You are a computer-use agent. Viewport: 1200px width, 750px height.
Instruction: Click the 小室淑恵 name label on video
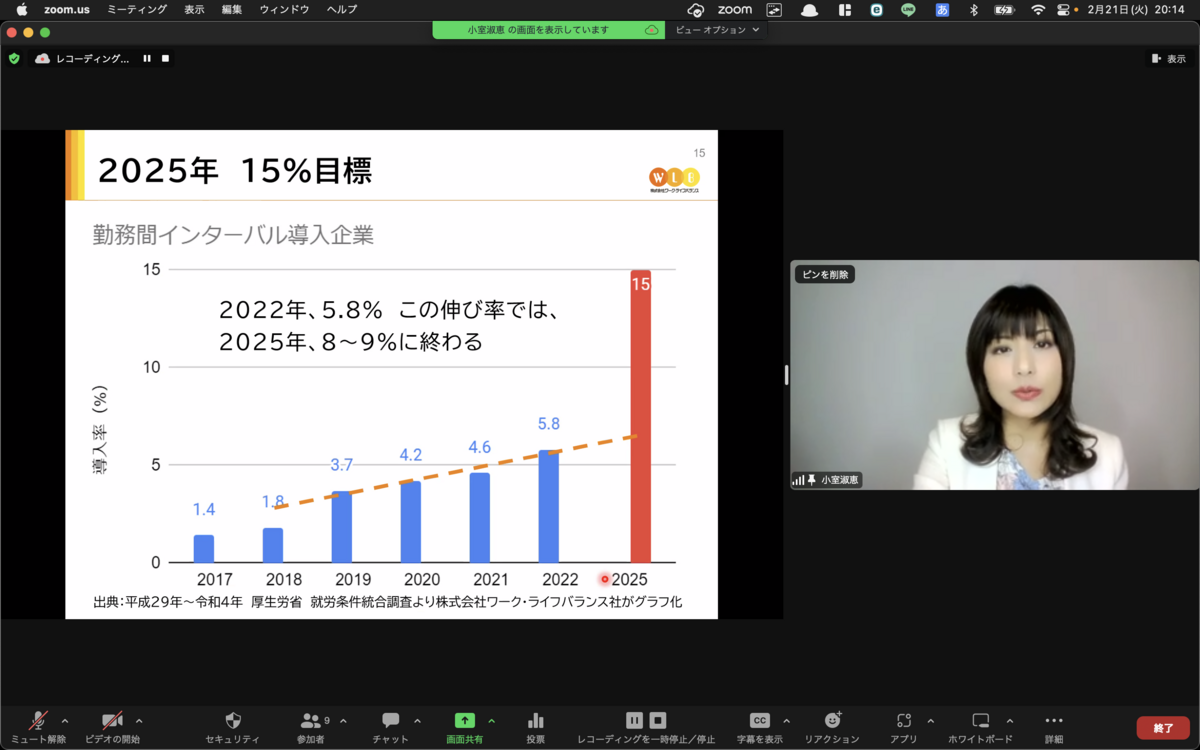point(838,480)
